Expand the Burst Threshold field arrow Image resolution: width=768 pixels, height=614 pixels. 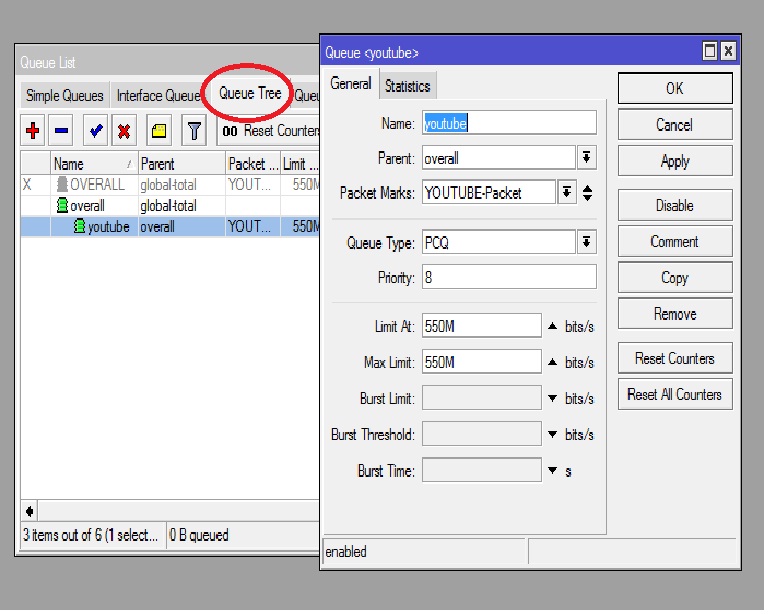coord(552,434)
